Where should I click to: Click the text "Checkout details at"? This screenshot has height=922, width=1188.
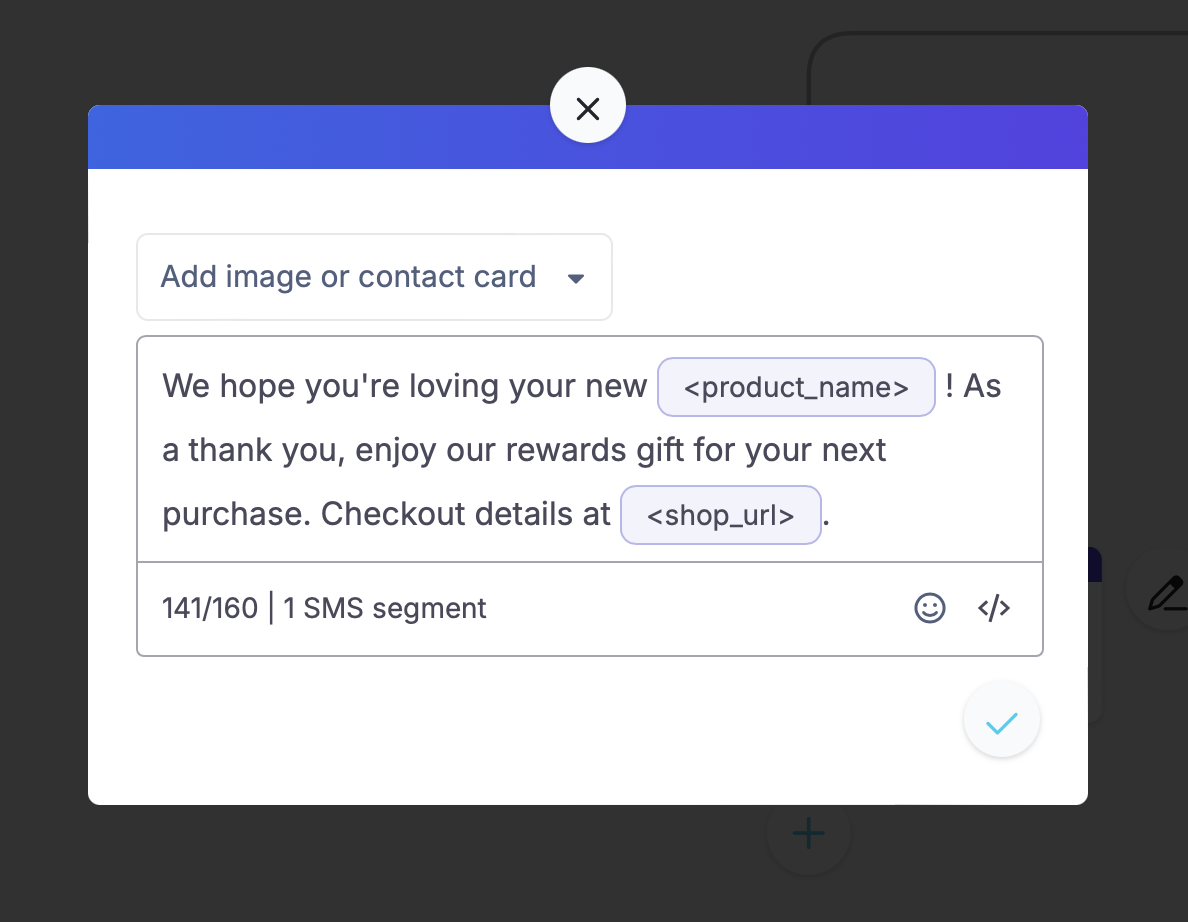pos(465,514)
